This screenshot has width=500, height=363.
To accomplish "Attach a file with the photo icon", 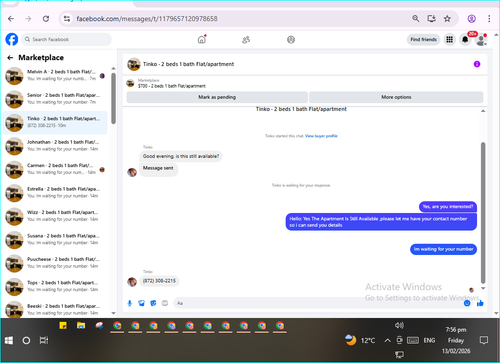I will [141, 303].
